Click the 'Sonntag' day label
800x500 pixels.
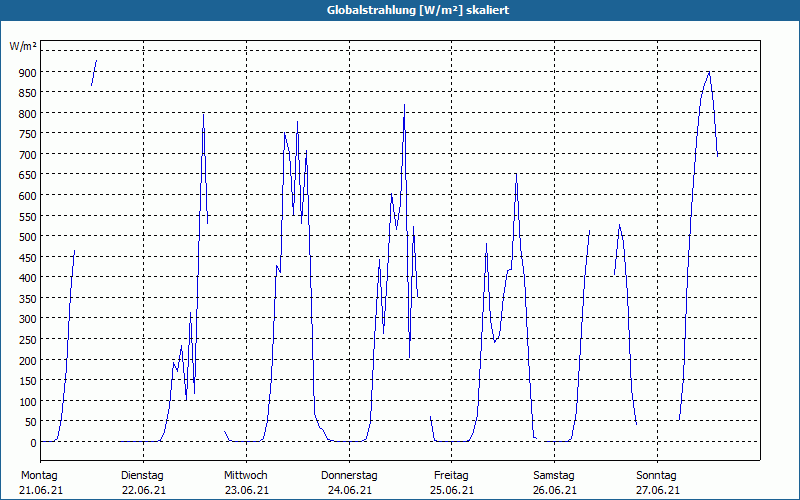[x=657, y=476]
